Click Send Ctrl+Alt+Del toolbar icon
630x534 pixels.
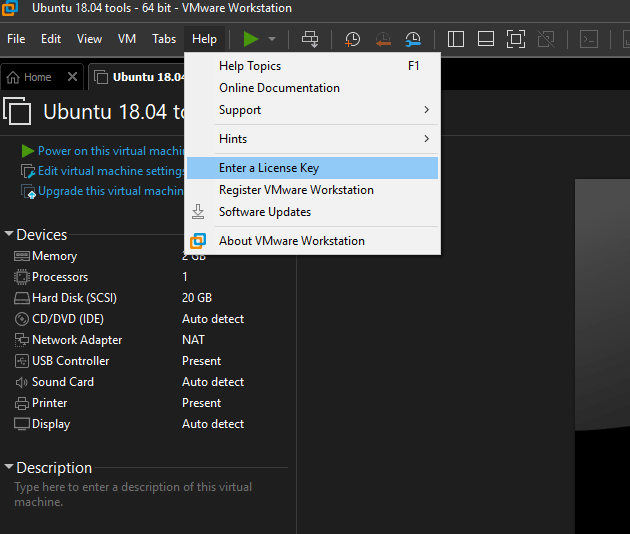pos(310,39)
